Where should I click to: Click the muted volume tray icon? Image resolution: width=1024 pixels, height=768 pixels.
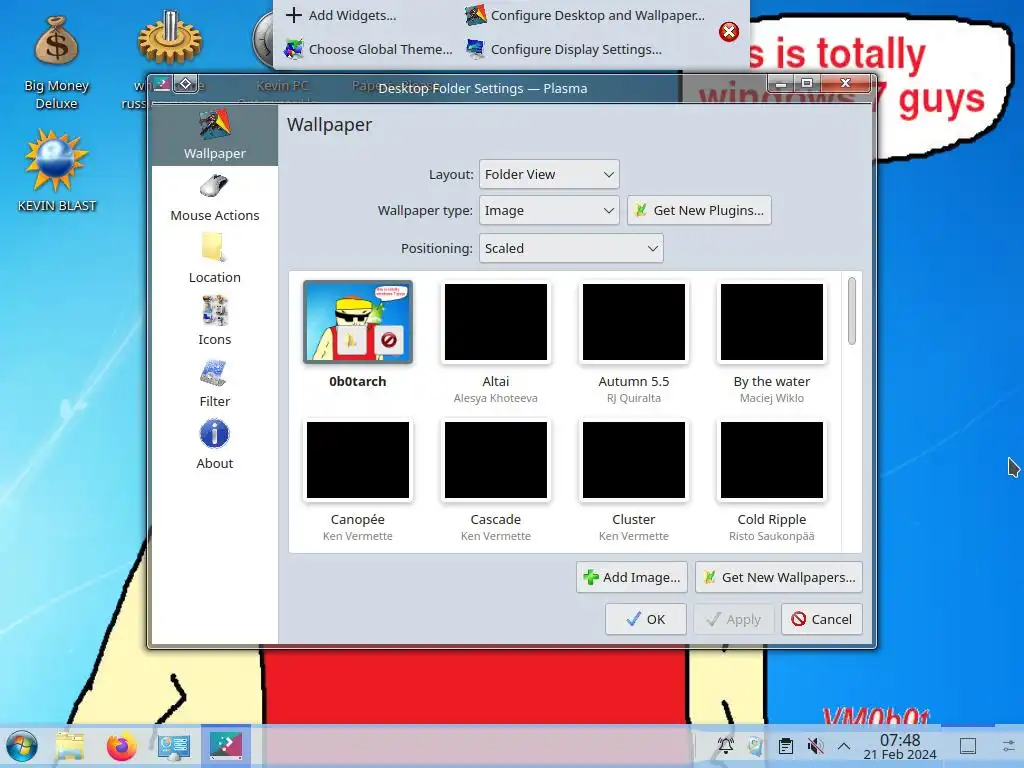(815, 746)
